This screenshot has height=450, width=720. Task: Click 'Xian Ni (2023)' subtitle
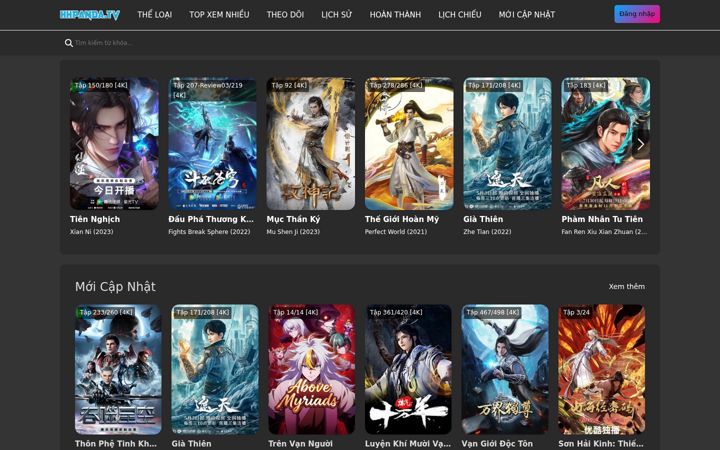point(91,232)
